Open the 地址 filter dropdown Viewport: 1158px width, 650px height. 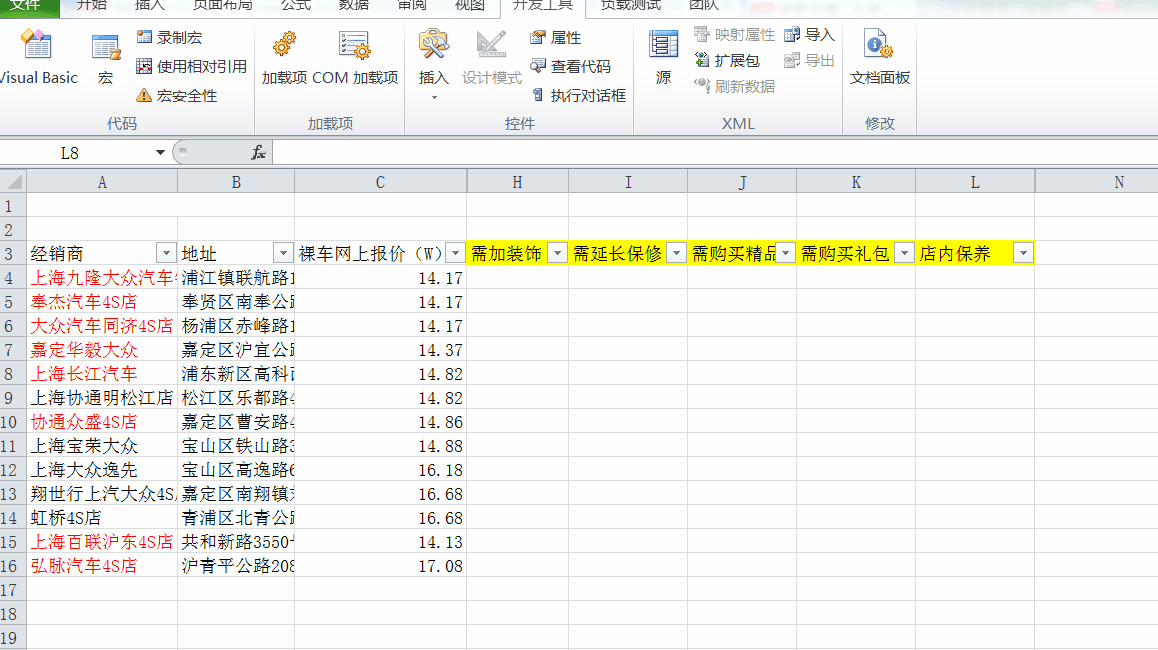click(x=283, y=253)
